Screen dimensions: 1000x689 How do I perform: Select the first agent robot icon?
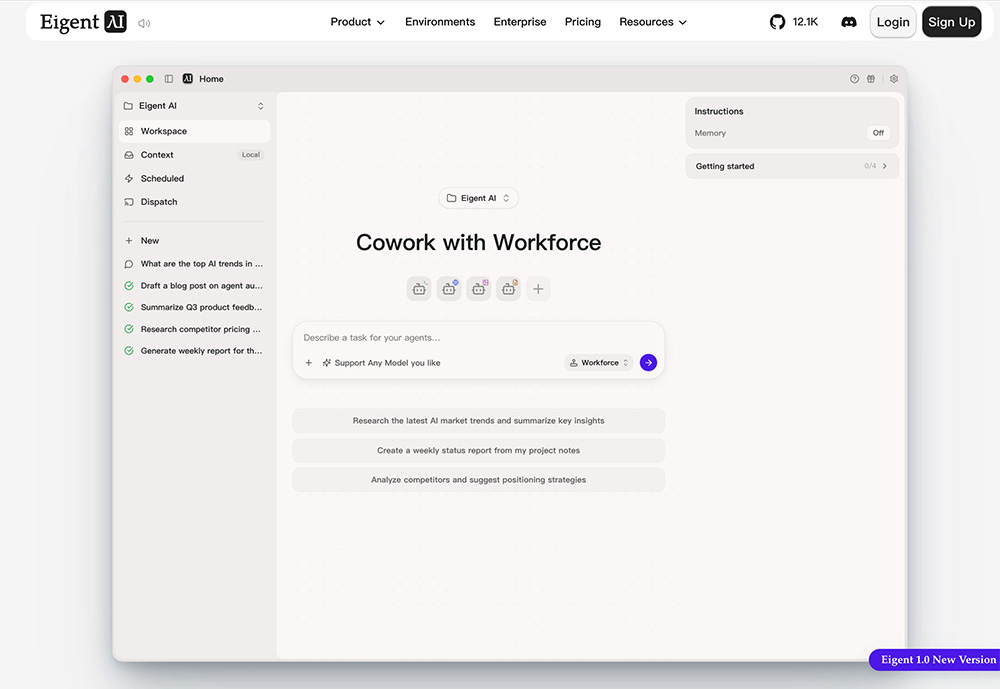click(419, 289)
